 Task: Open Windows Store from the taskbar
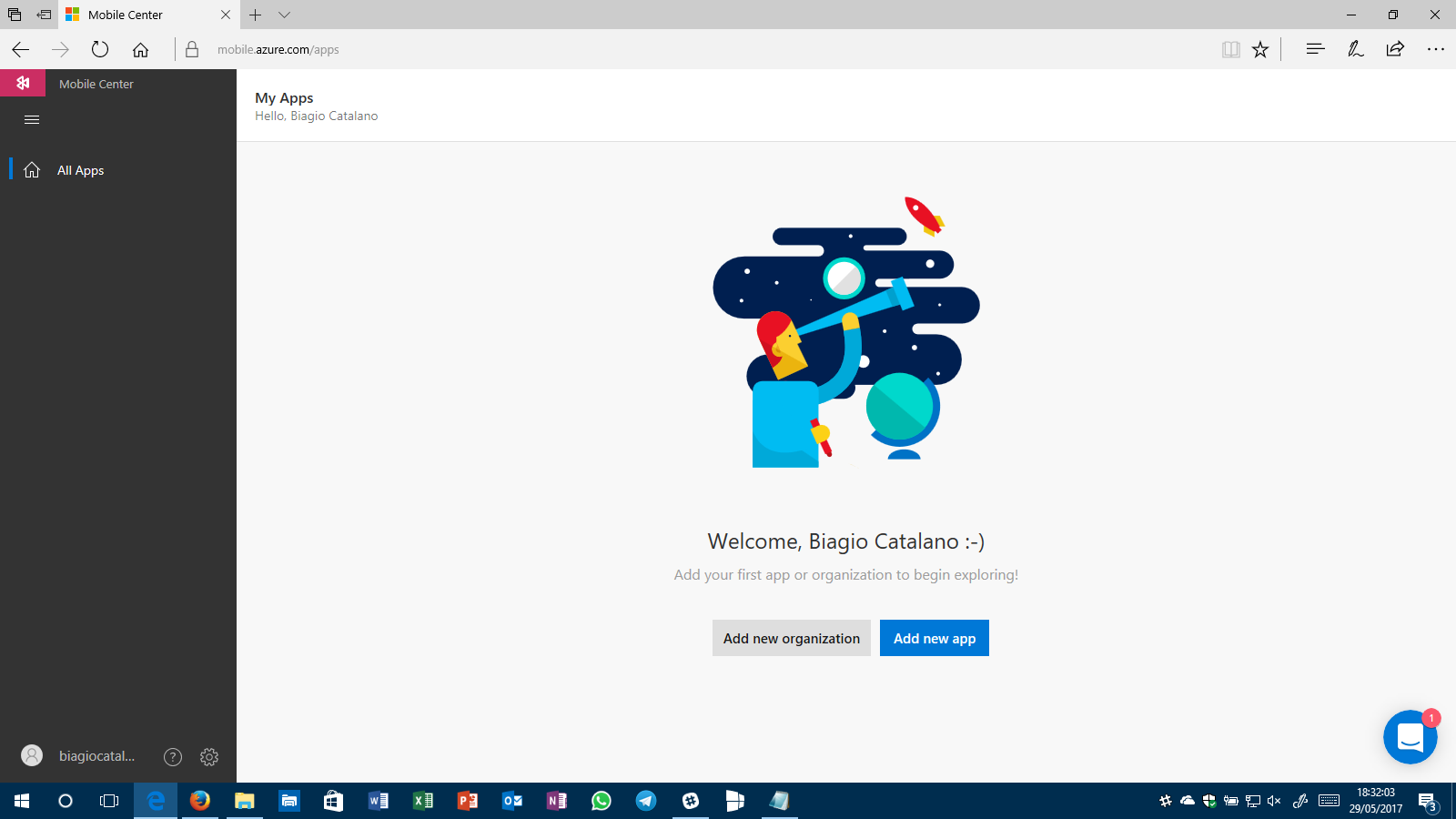pos(334,801)
